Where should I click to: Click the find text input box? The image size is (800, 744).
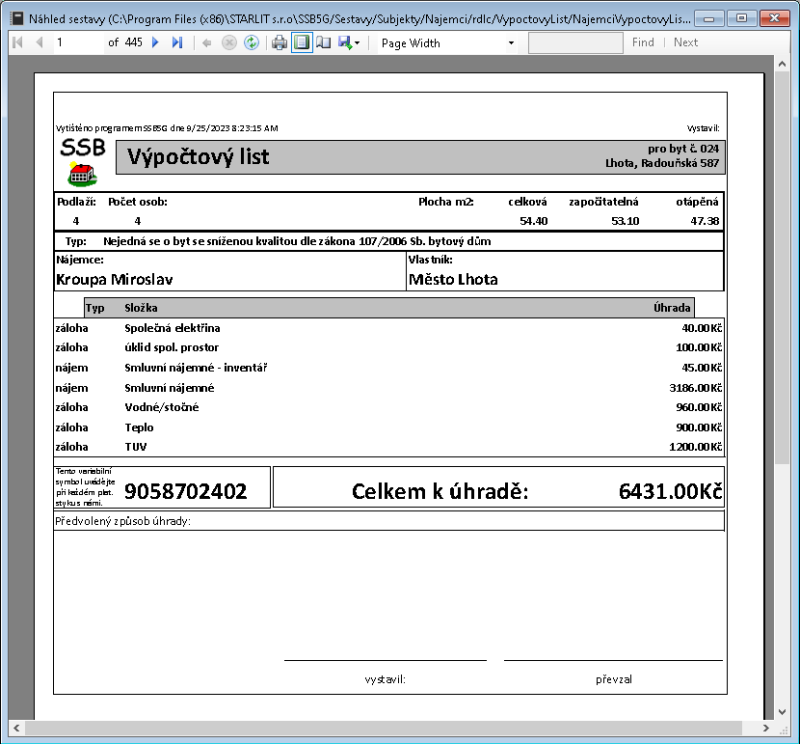(574, 43)
